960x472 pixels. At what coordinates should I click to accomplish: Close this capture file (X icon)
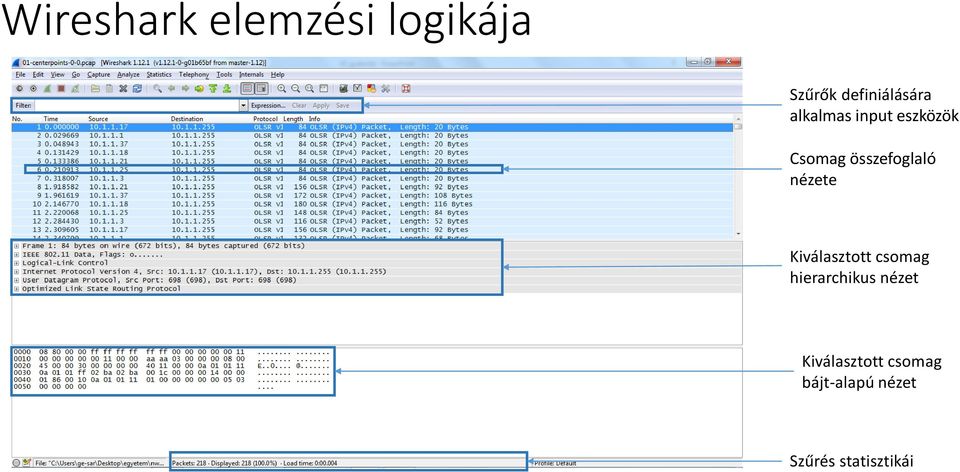coord(123,89)
